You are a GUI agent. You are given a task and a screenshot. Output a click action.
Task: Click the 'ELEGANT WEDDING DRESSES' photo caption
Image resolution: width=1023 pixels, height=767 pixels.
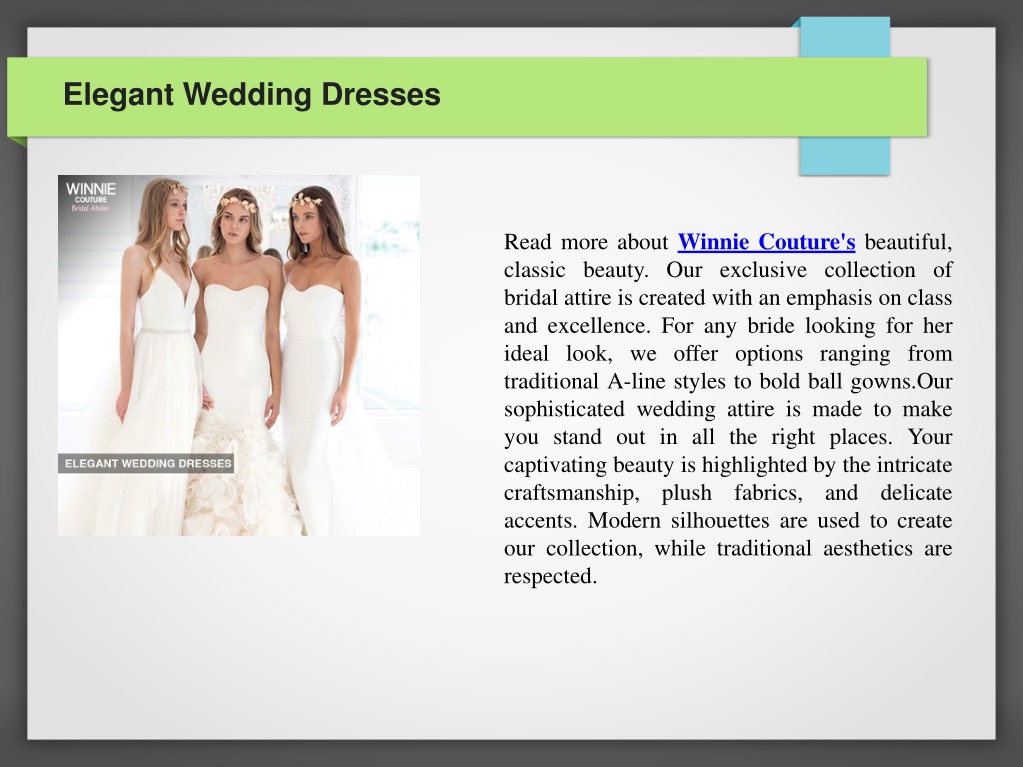pos(148,464)
